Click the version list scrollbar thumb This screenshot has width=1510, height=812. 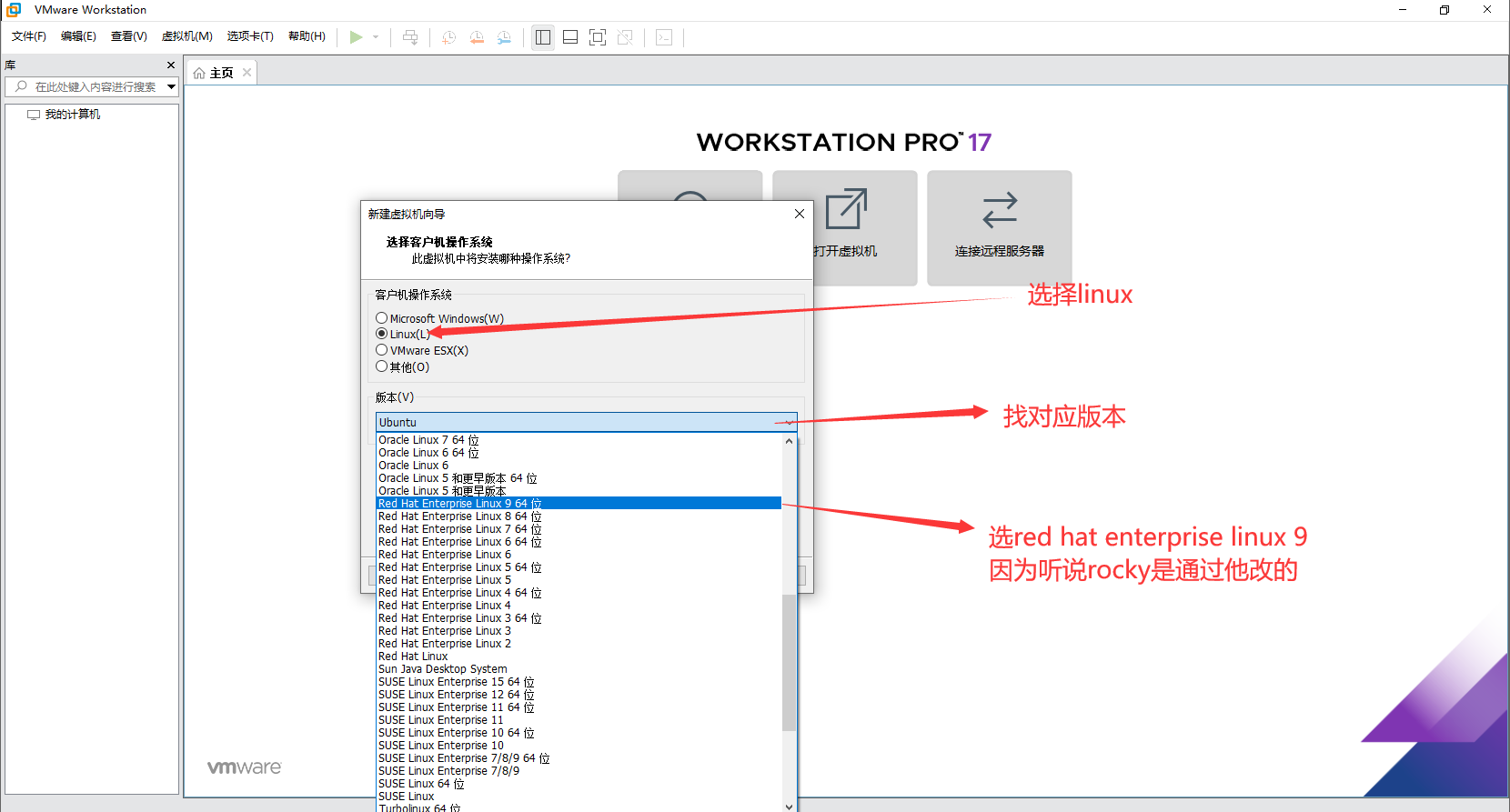click(x=789, y=662)
